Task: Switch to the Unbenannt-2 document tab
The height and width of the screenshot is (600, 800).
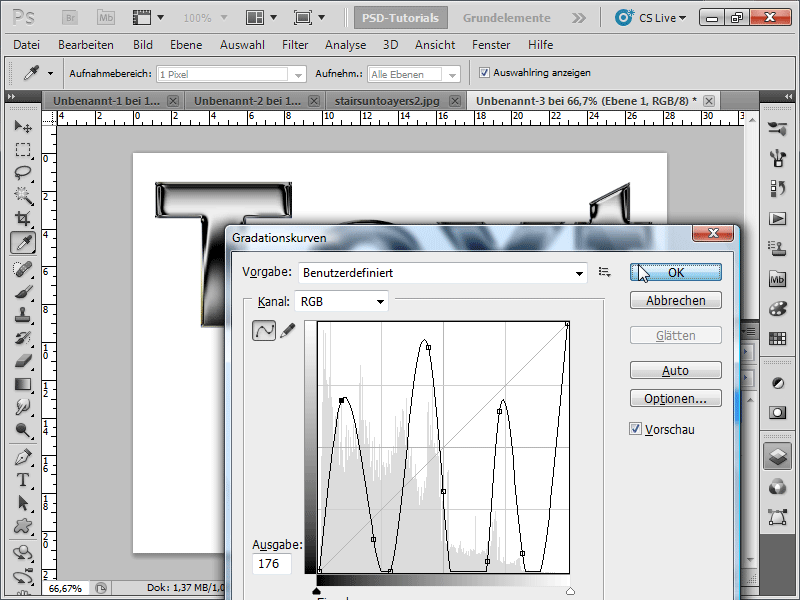Action: click(x=247, y=101)
